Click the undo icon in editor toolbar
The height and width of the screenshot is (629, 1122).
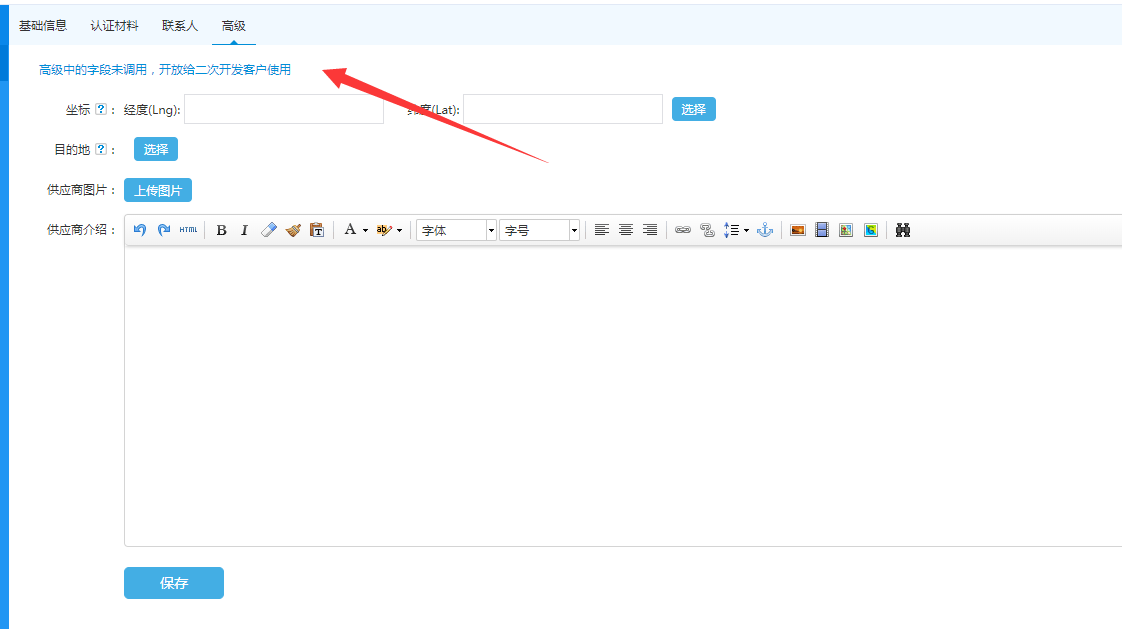pyautogui.click(x=140, y=230)
